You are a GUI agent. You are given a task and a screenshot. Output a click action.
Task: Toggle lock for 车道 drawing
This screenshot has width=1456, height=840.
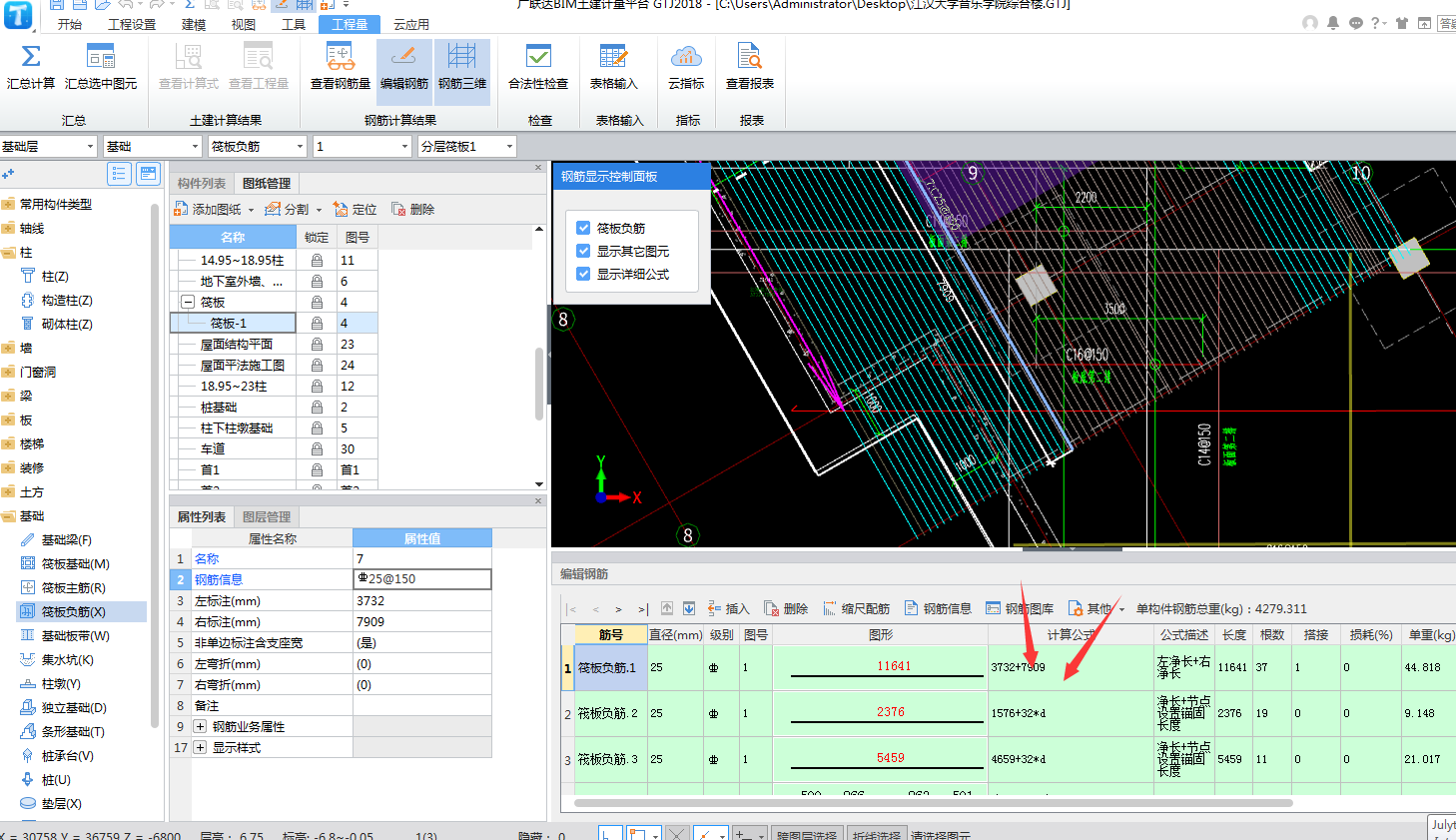tap(317, 448)
